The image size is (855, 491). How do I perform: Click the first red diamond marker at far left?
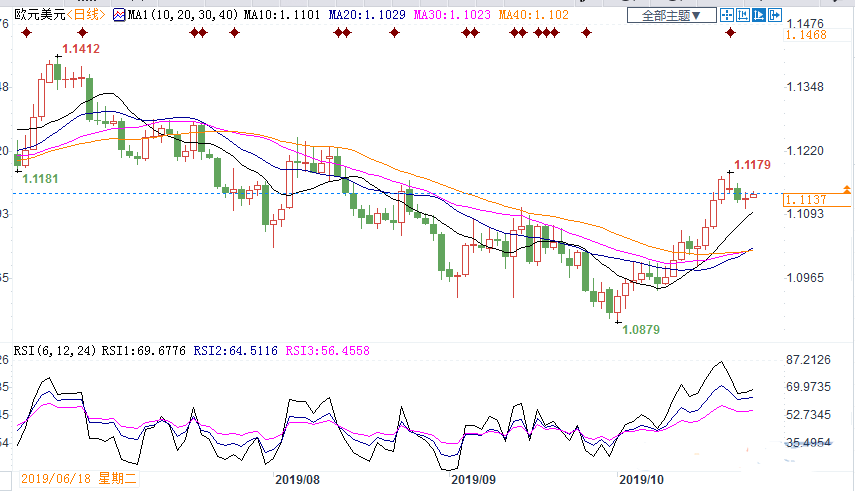26,33
